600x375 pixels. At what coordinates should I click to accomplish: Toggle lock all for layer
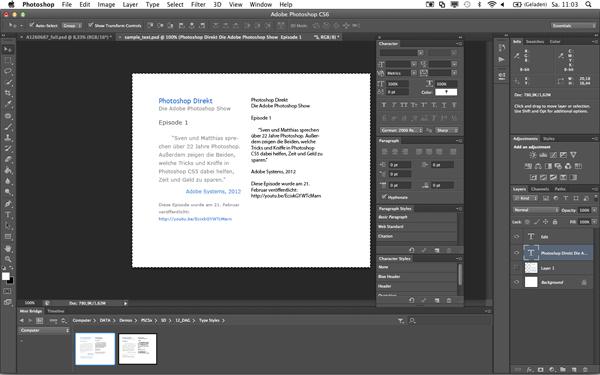tap(555, 222)
